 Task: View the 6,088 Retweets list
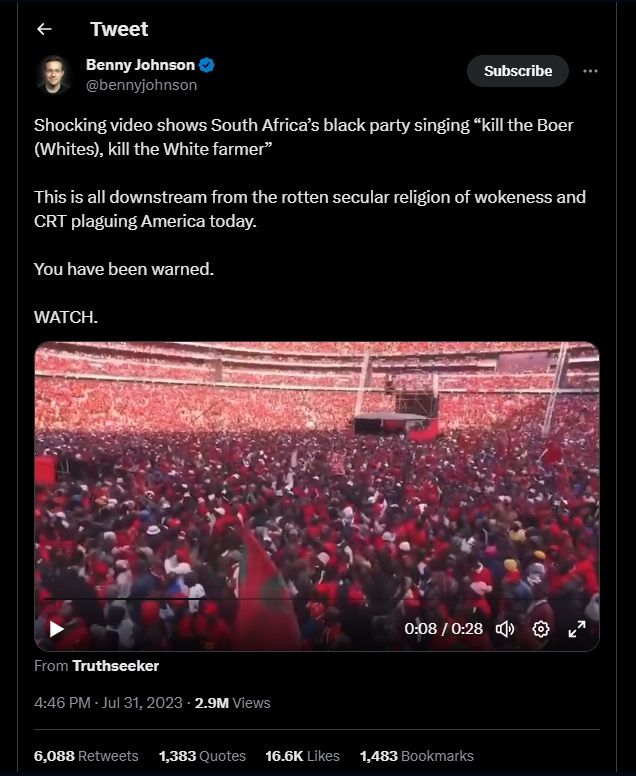86,756
